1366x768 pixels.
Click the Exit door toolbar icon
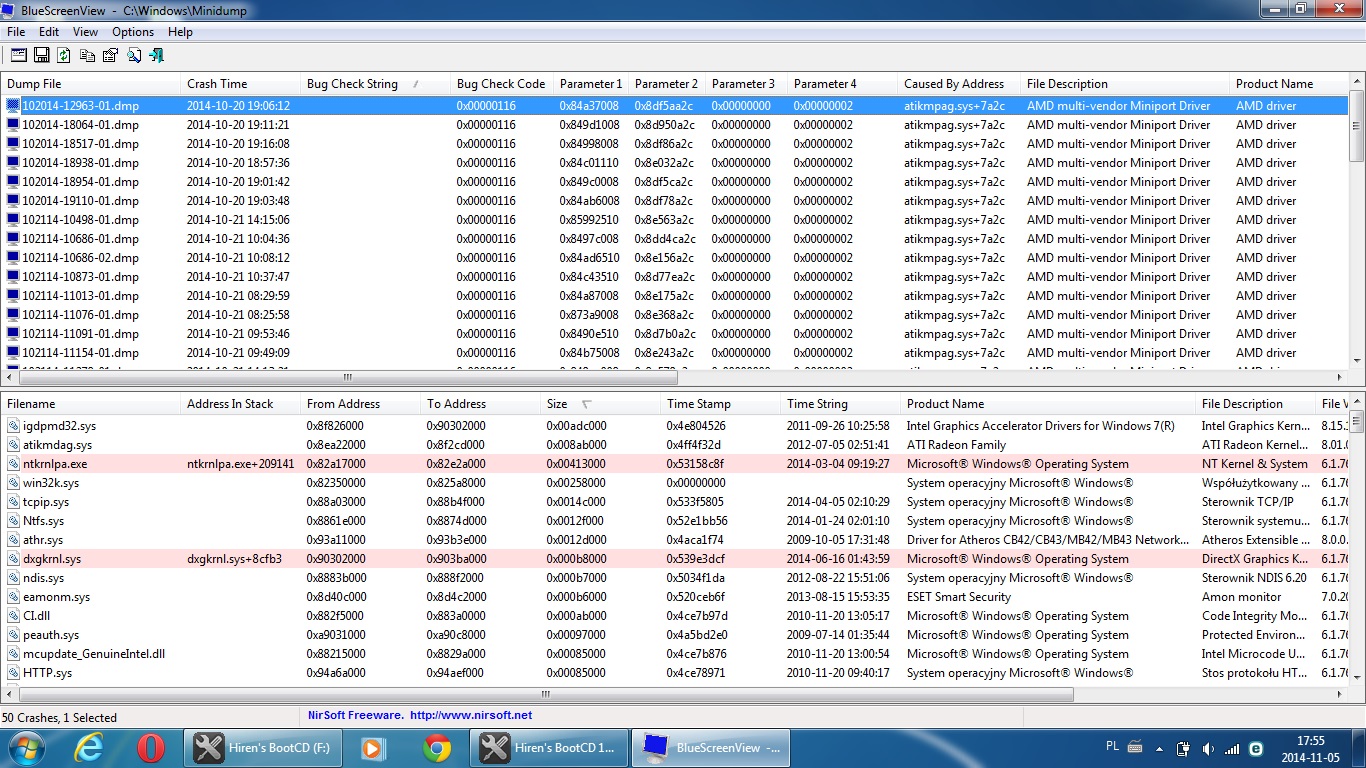[x=157, y=55]
